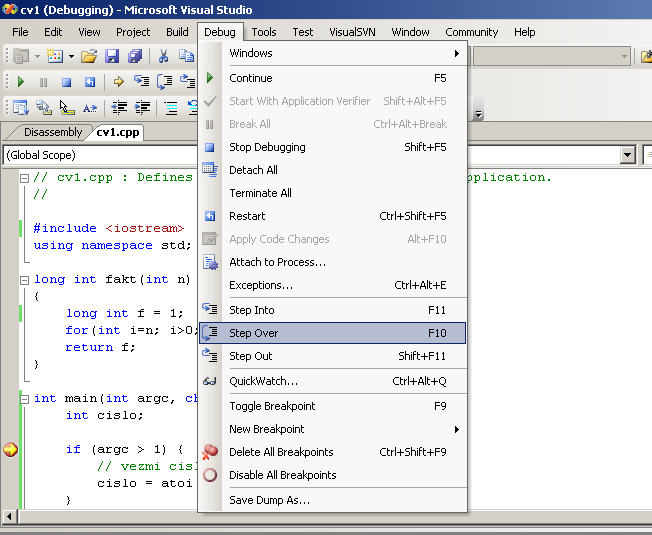Select Restart in the Debug menu

tap(332, 216)
